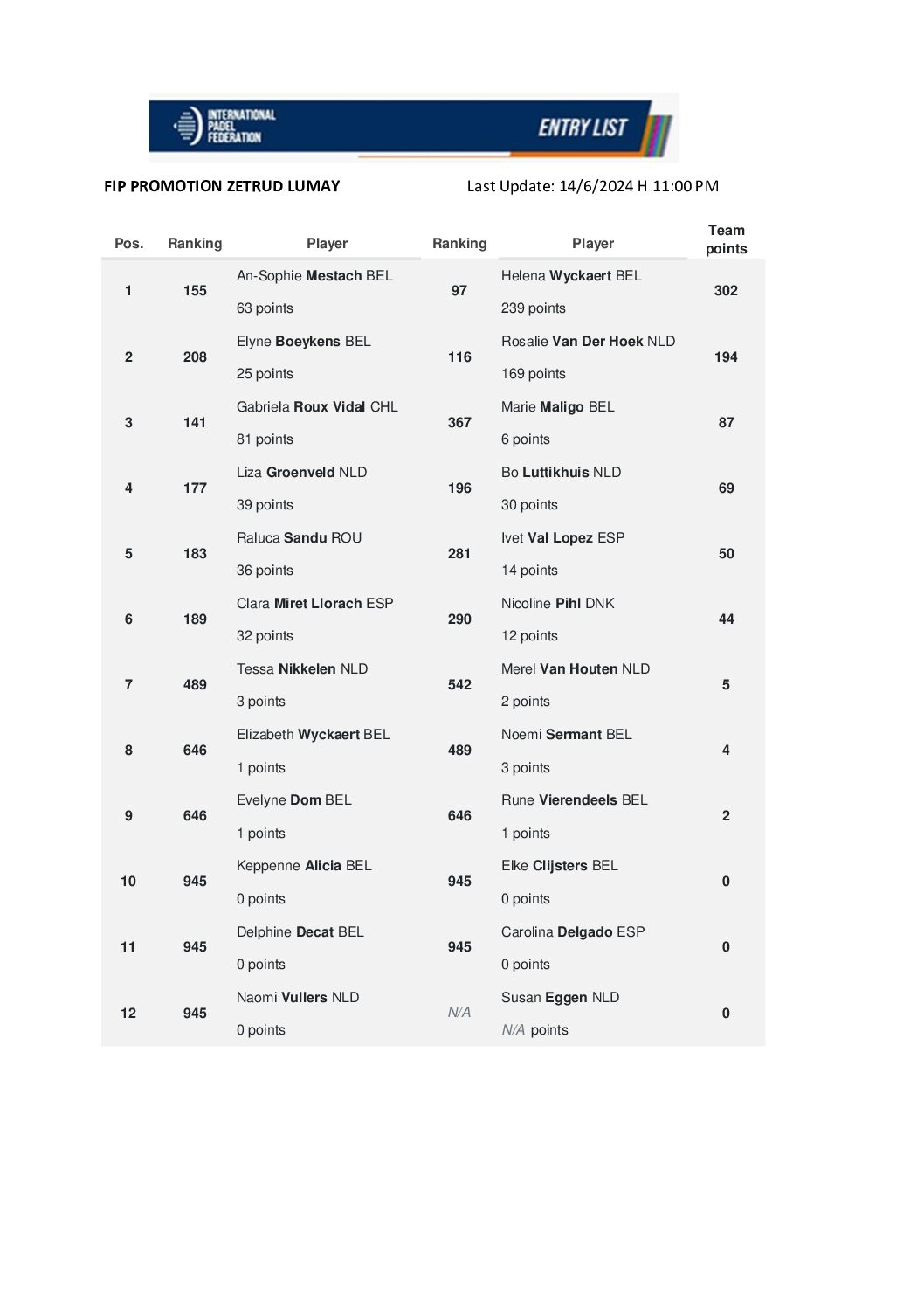Click player Rosalie Van Der Hoek
924x1308 pixels.
coord(588,342)
